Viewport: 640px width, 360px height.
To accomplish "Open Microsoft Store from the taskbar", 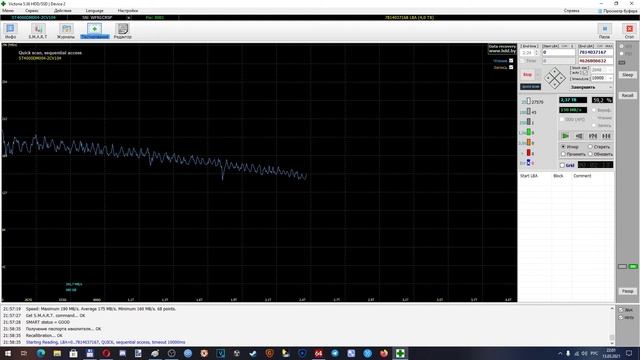I will pyautogui.click(x=73, y=353).
